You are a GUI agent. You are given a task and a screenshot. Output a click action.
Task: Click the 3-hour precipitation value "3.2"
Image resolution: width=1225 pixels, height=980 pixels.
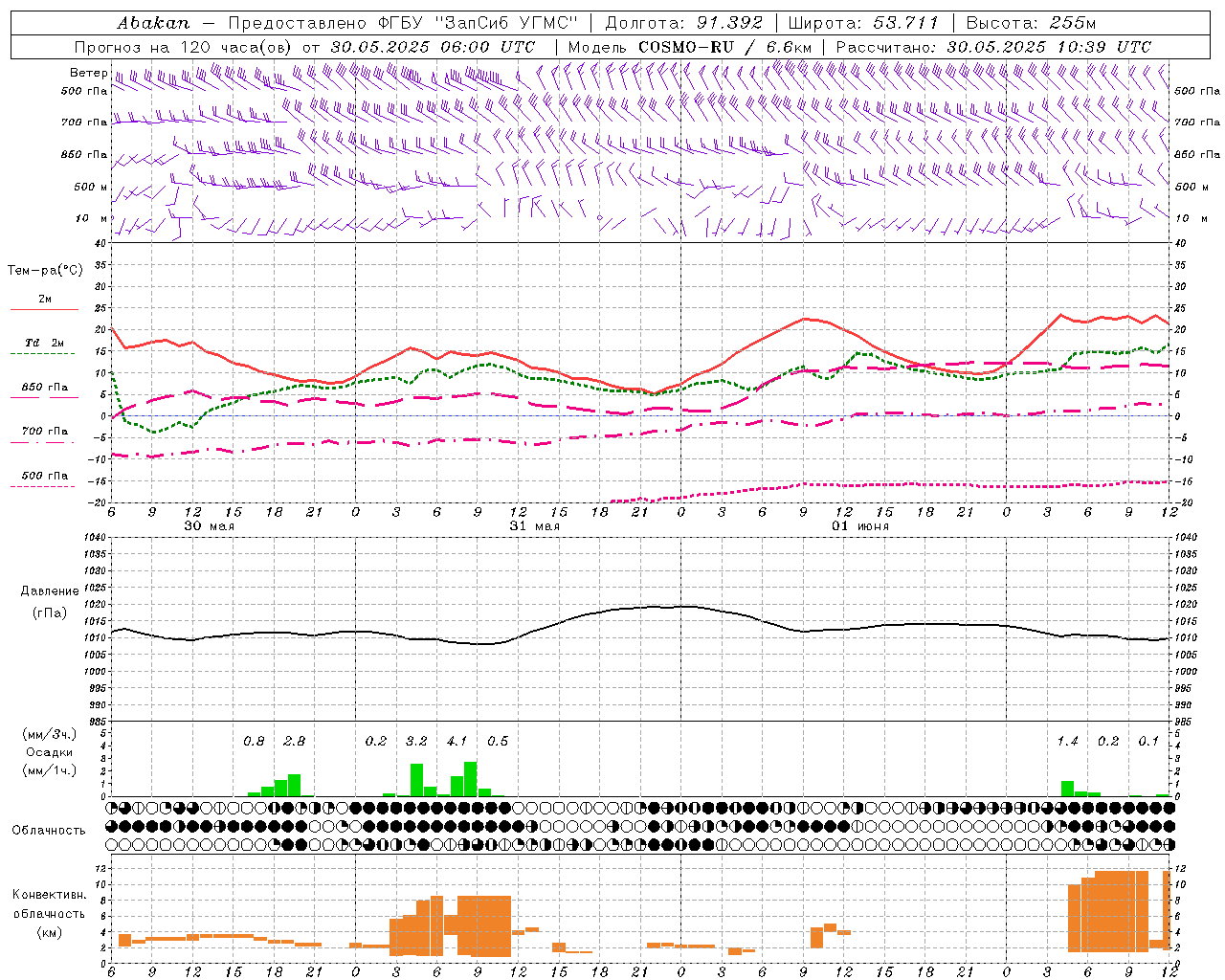[416, 742]
